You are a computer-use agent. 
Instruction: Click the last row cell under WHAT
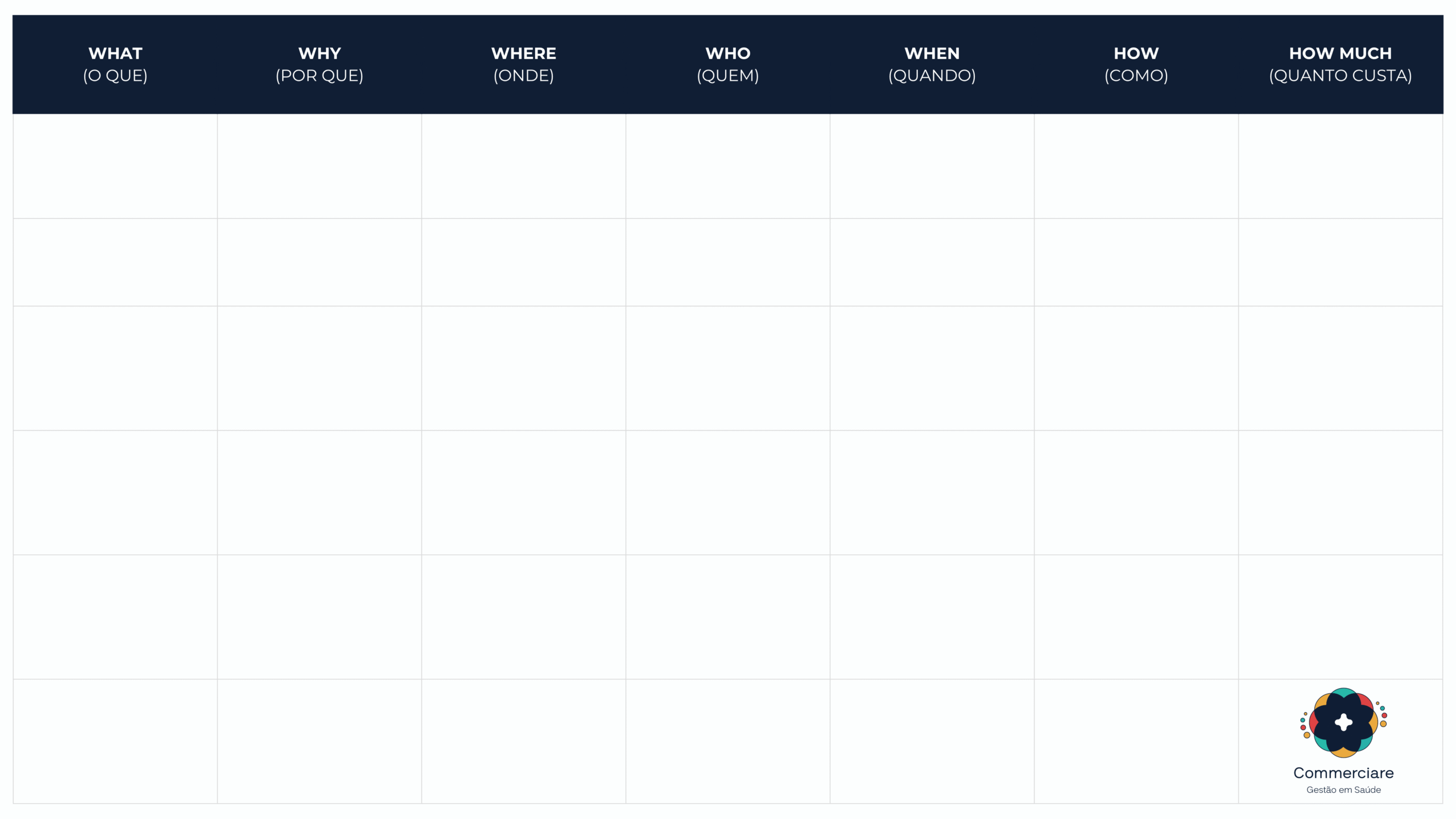click(115, 741)
